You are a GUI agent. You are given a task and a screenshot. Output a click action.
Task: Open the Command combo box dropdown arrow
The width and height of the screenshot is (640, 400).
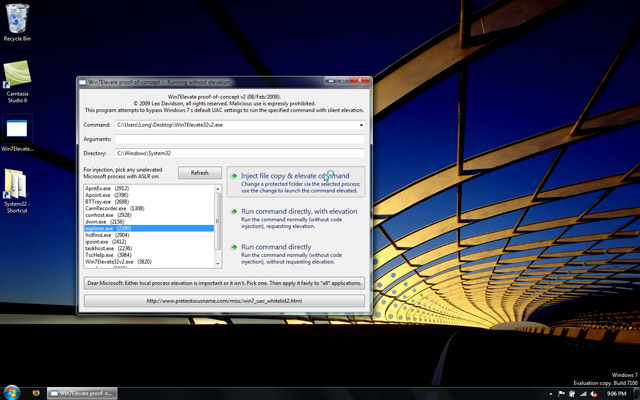pos(361,125)
